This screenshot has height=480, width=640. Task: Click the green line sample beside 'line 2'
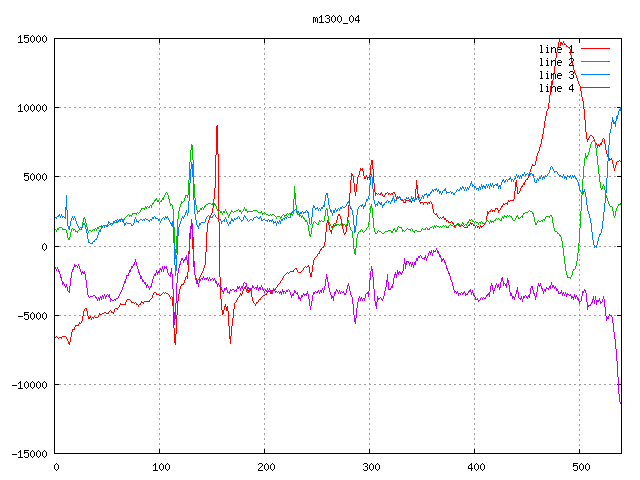tap(595, 61)
